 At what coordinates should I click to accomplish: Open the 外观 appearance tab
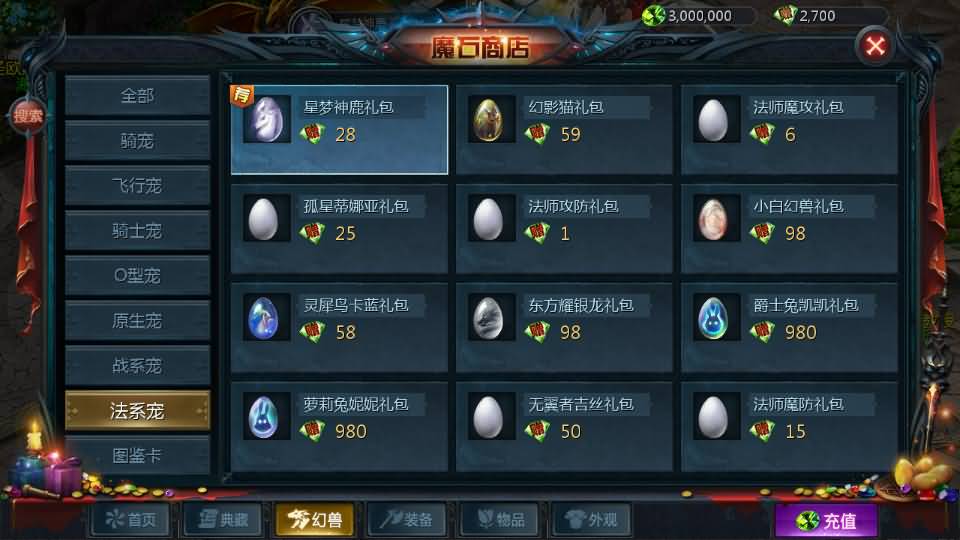tap(591, 520)
